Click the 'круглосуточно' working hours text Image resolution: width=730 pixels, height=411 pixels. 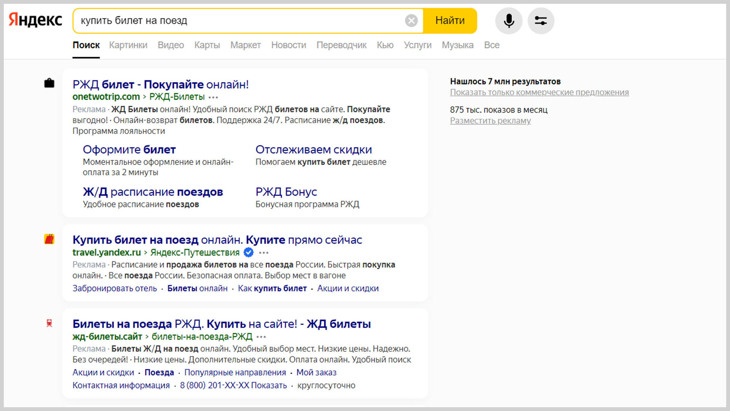326,385
